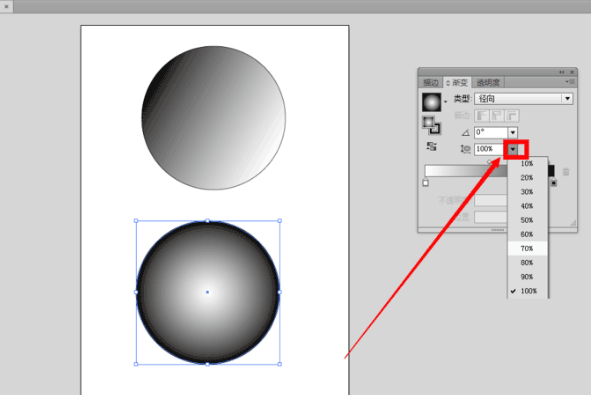Open the gradient presets arrow beside the thumbnail
This screenshot has width=591, height=395.
pos(446,102)
